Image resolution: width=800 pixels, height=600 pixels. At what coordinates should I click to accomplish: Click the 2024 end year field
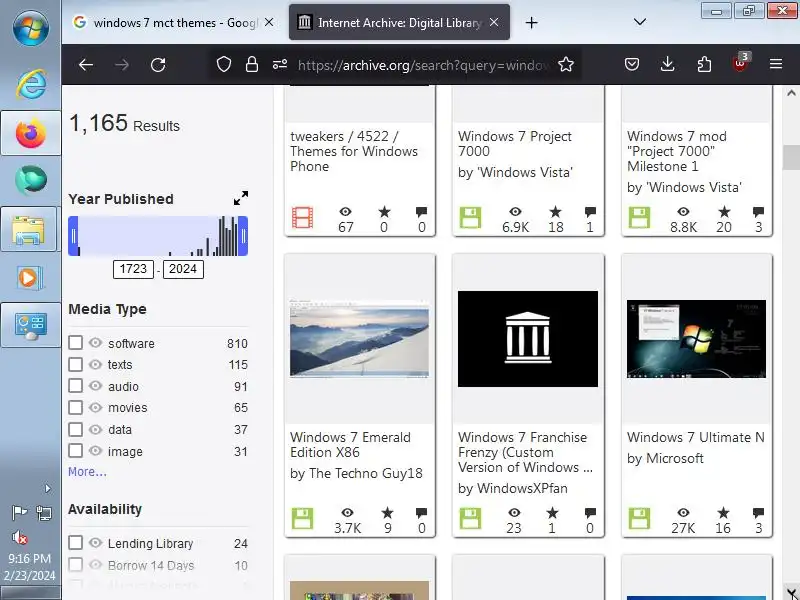click(183, 269)
